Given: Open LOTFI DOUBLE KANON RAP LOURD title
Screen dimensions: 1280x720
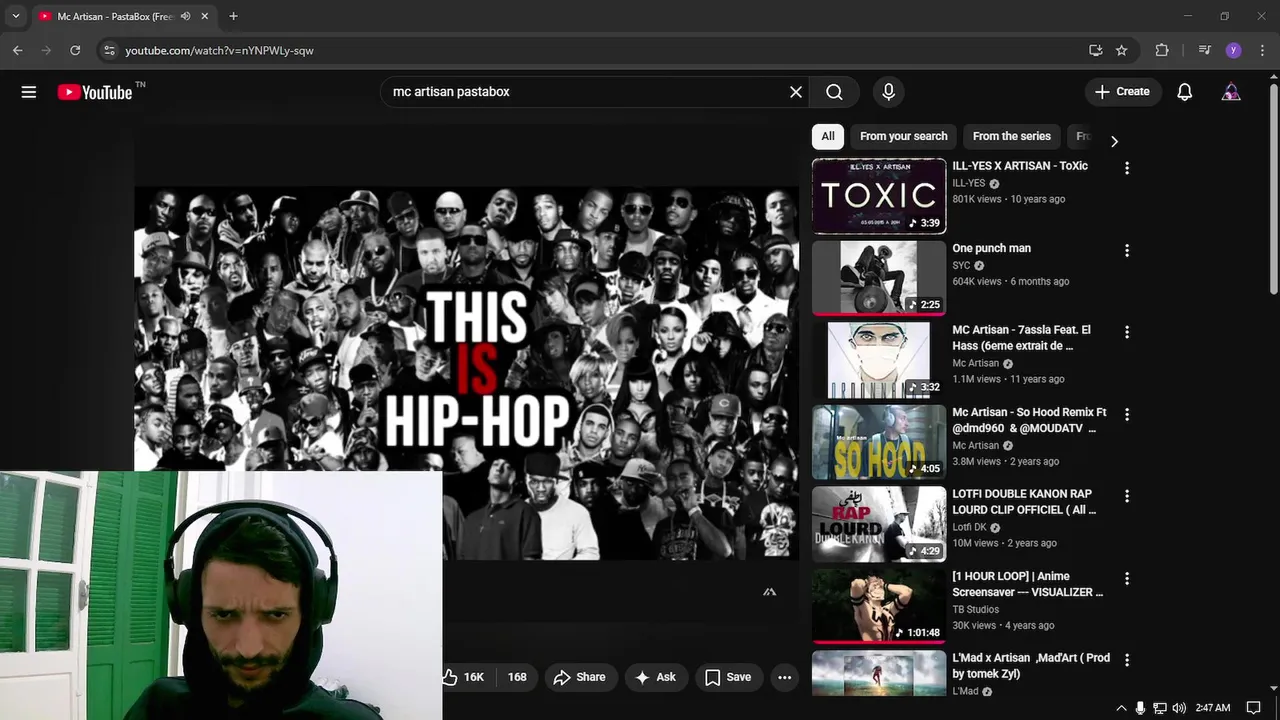Looking at the screenshot, I should 1024,502.
